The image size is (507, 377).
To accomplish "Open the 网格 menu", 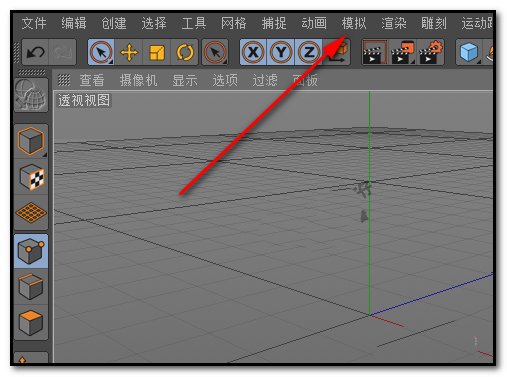I will [x=234, y=23].
